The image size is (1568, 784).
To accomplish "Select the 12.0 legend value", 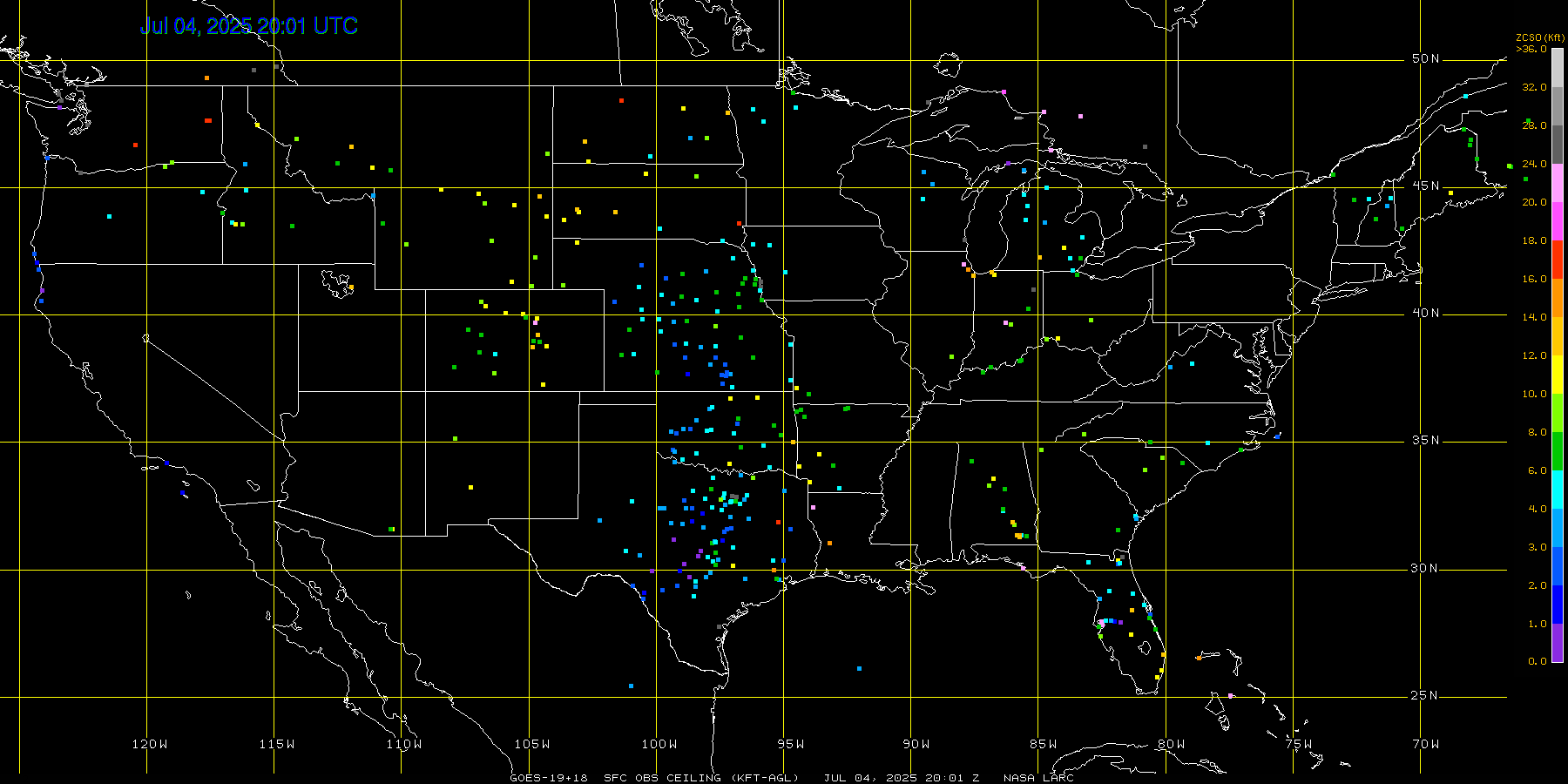I will [x=1534, y=355].
